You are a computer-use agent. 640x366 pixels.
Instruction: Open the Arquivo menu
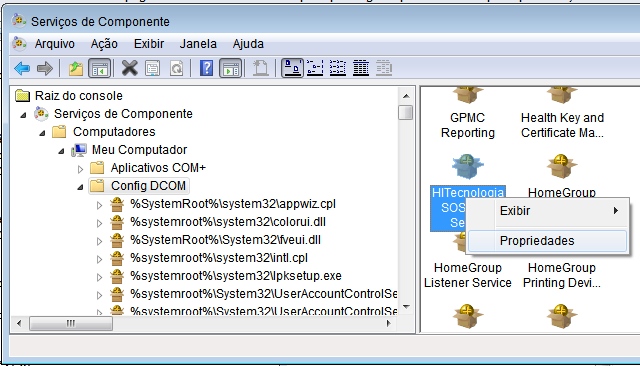click(55, 44)
